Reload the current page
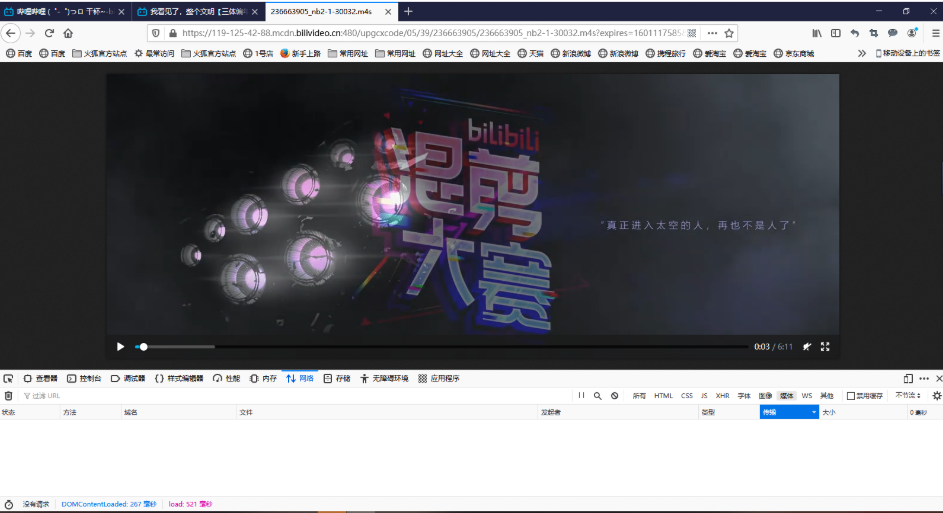The image size is (943, 513). (x=49, y=33)
